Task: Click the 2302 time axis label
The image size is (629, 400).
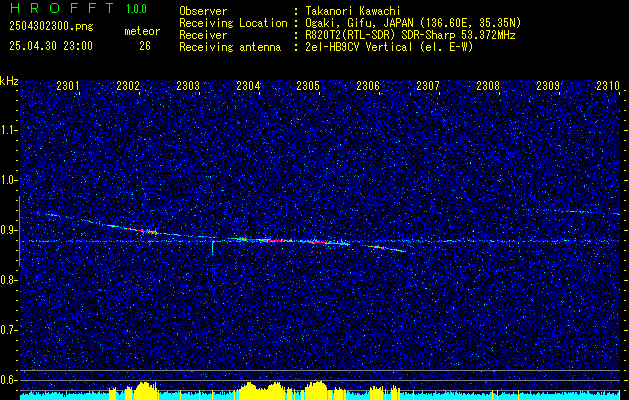Action: pos(128,85)
